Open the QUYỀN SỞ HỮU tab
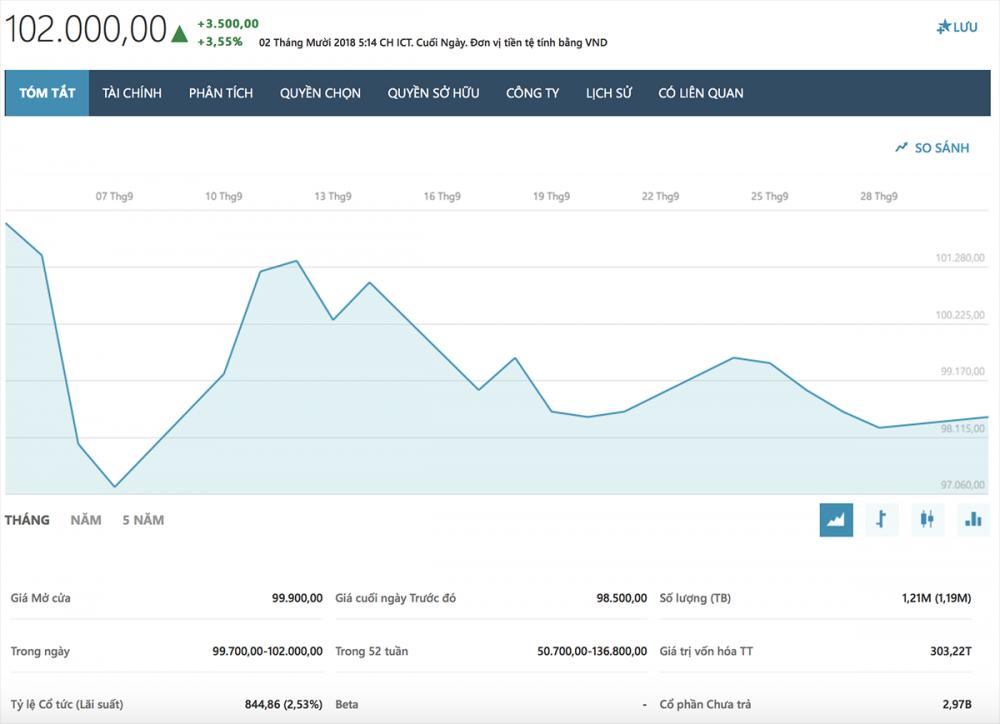1000x724 pixels. tap(433, 93)
